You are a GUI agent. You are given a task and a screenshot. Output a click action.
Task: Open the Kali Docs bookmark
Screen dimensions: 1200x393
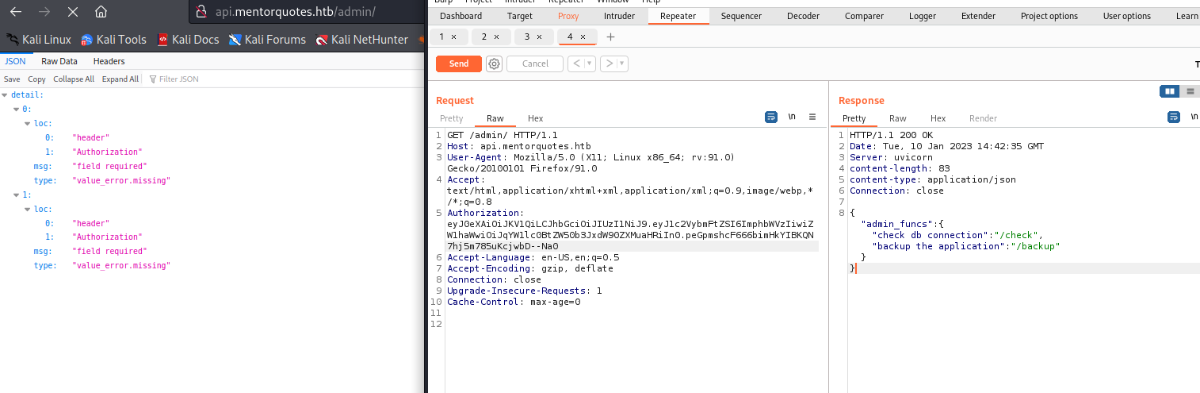[187, 40]
